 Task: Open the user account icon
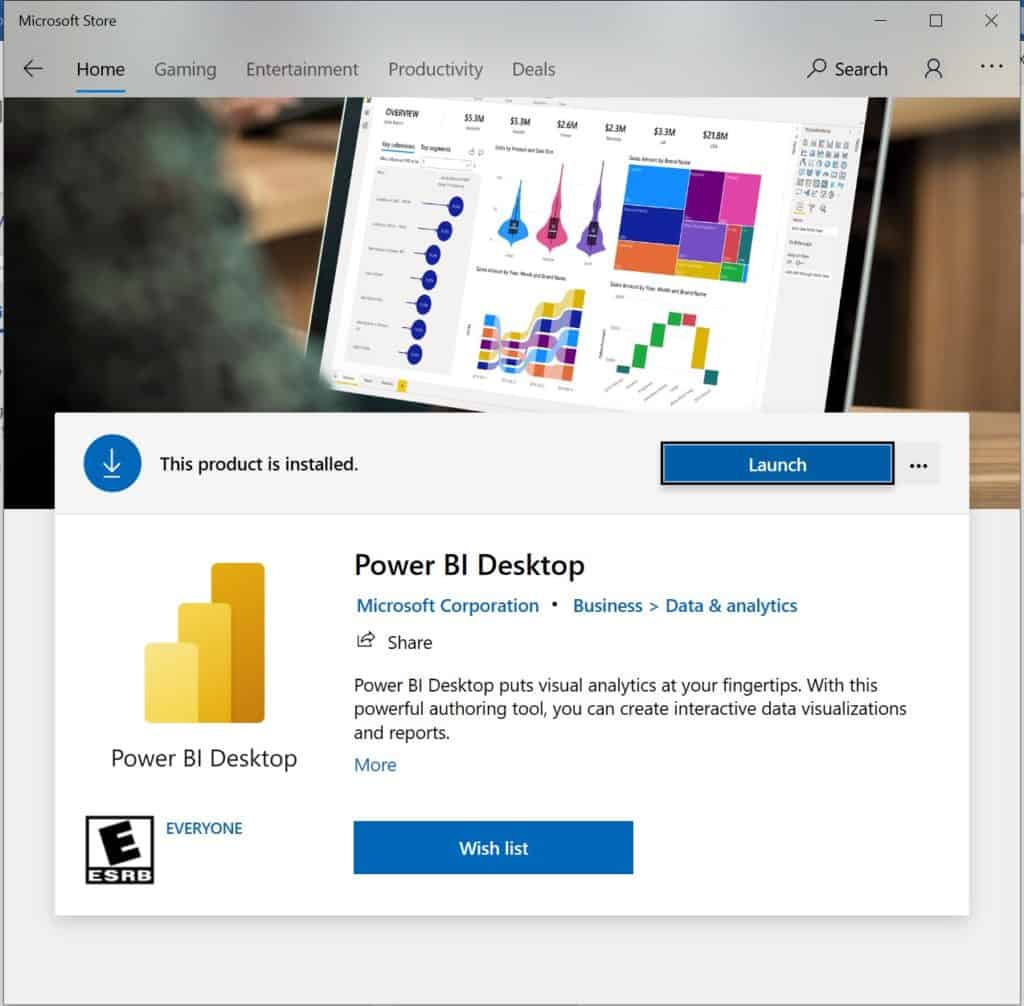click(933, 69)
